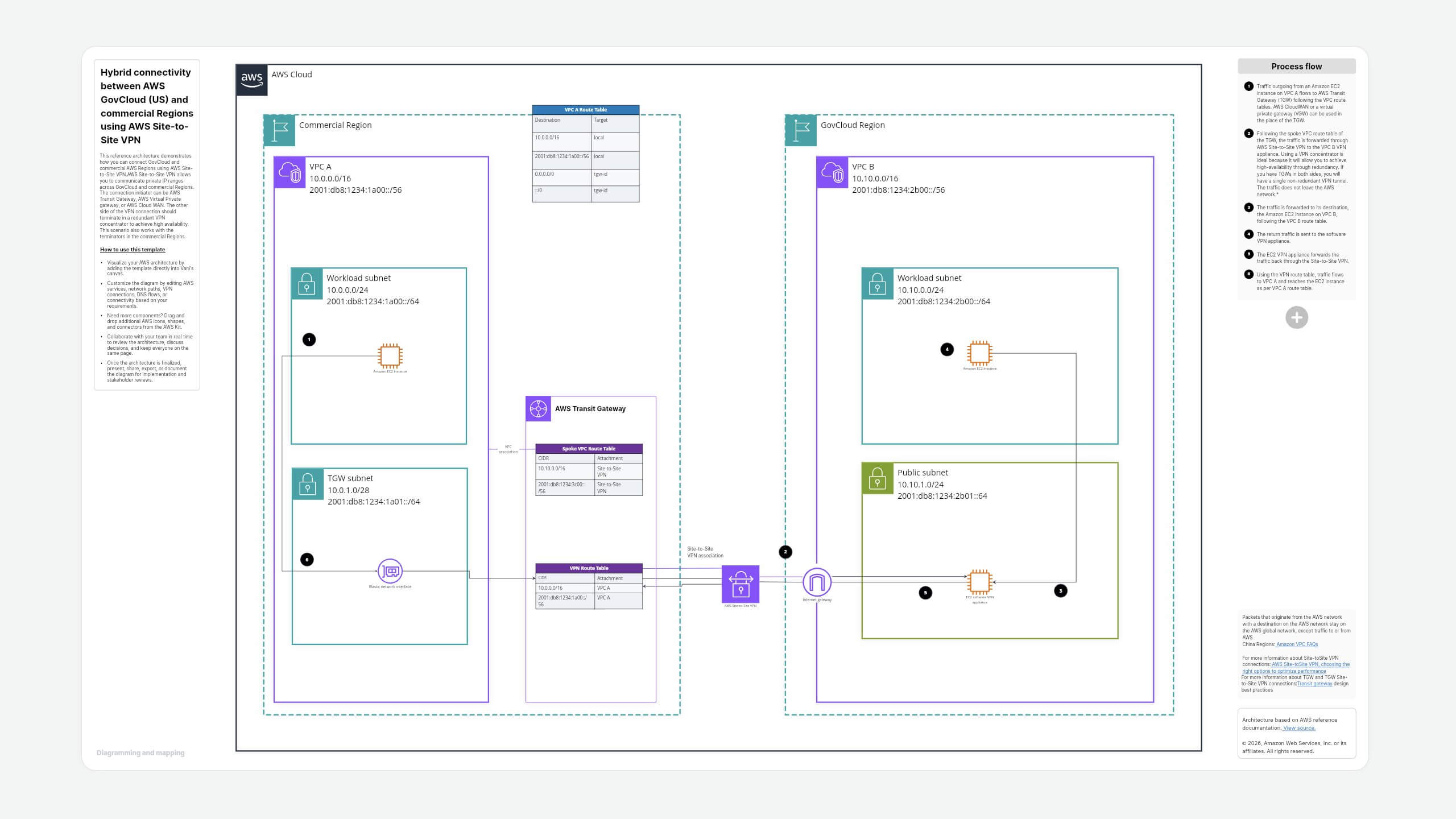1456x819 pixels.
Task: Select the Site-to-Site VPN association label
Action: [x=705, y=552]
